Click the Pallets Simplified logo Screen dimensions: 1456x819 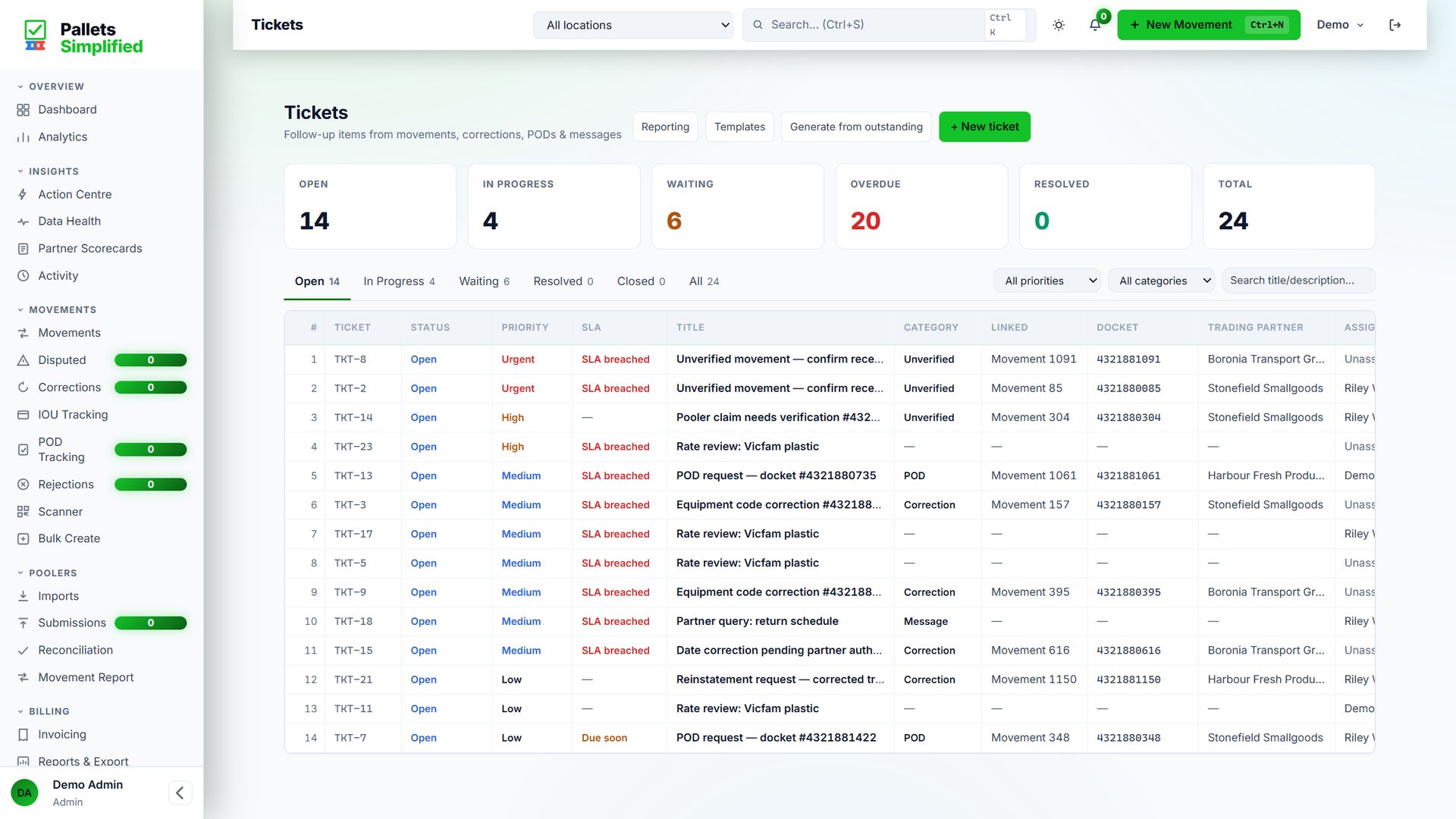coord(83,38)
